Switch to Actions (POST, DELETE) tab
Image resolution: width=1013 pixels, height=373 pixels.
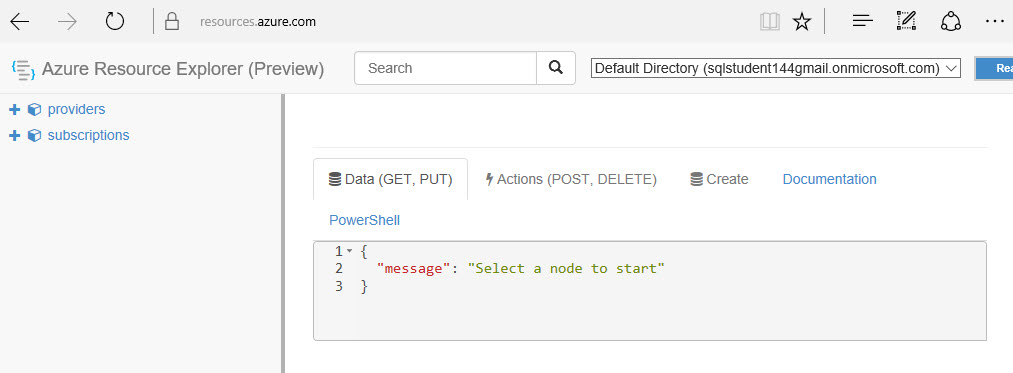[571, 179]
